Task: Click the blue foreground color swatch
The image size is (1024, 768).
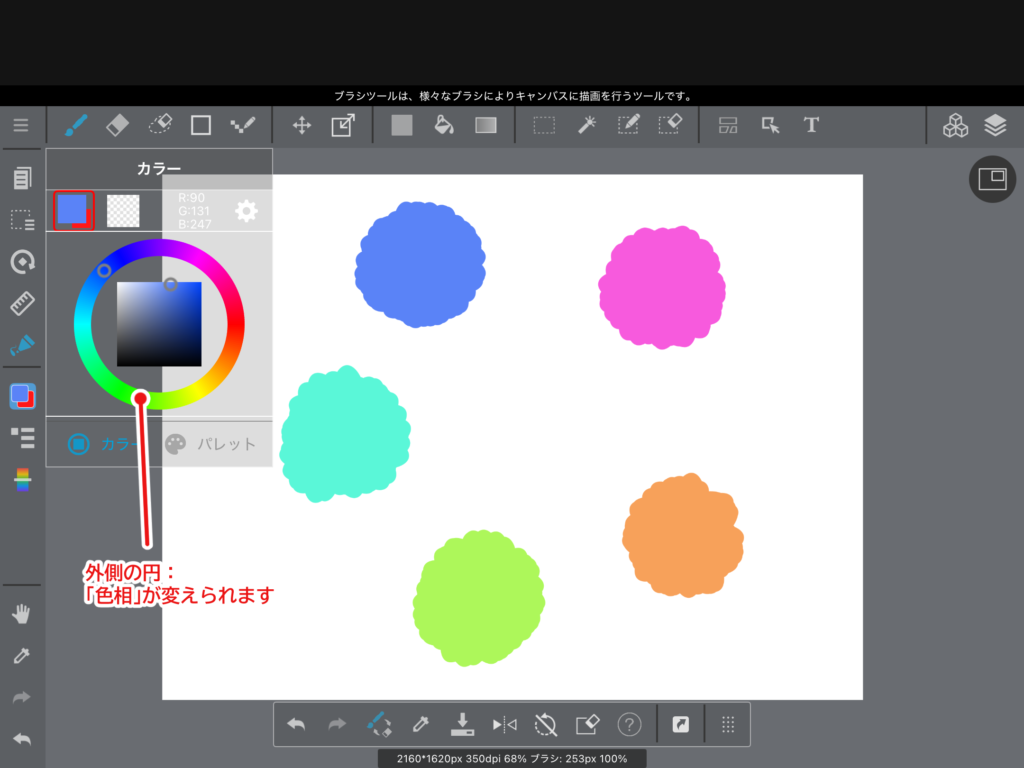Action: (73, 210)
